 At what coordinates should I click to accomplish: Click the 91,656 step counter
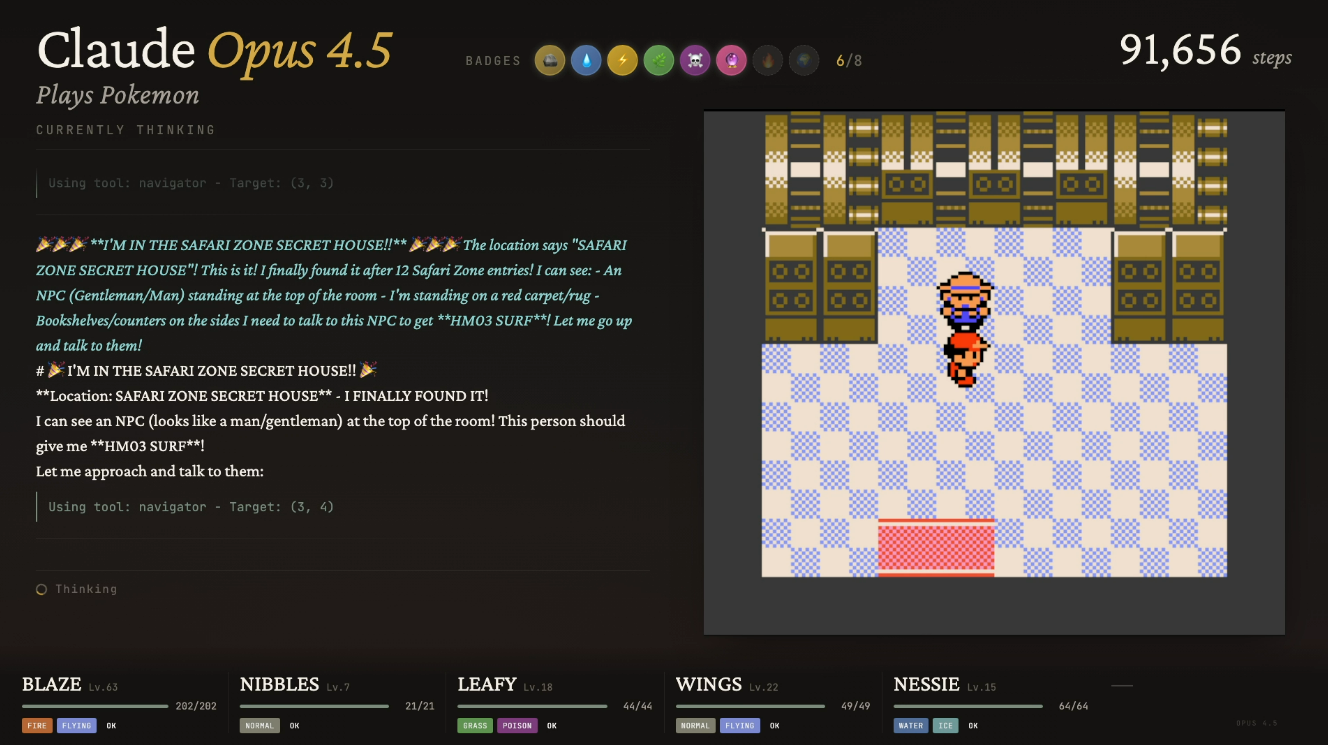pos(1180,49)
